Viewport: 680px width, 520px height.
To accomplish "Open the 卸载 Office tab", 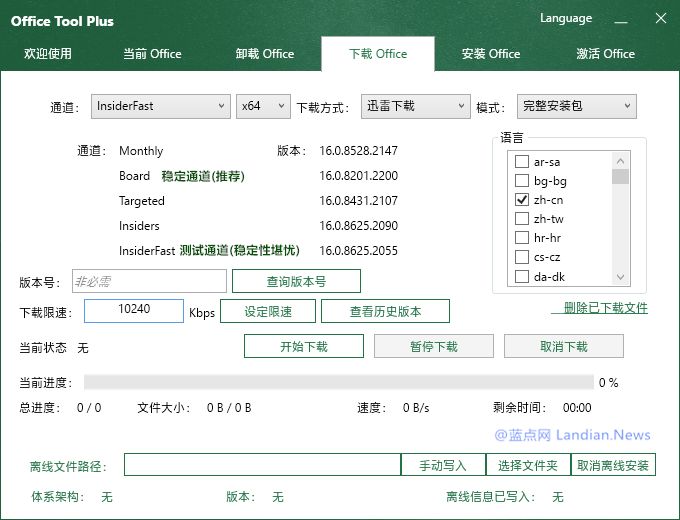I will [x=265, y=54].
